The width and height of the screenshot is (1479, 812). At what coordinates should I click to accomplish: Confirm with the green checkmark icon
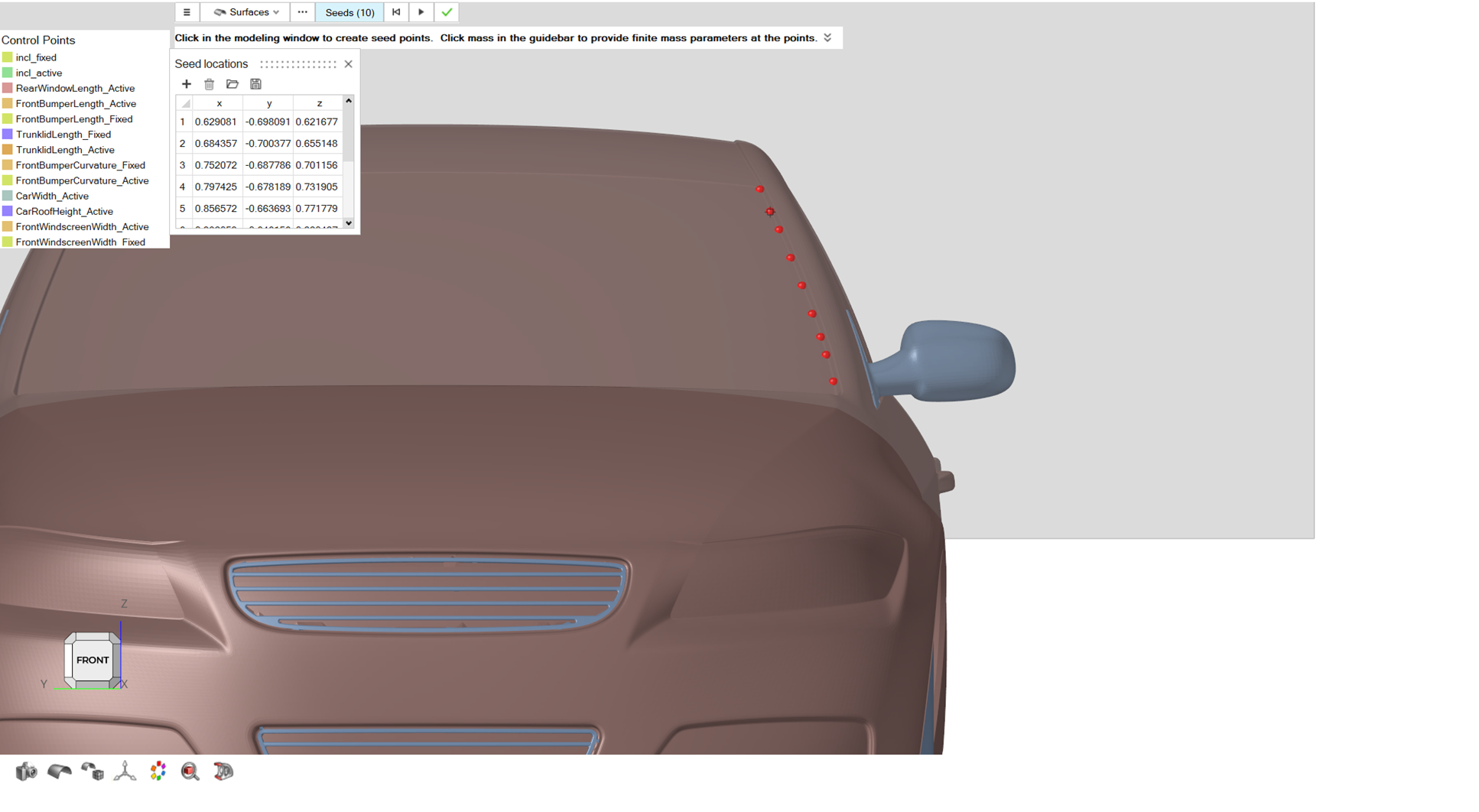(x=447, y=12)
